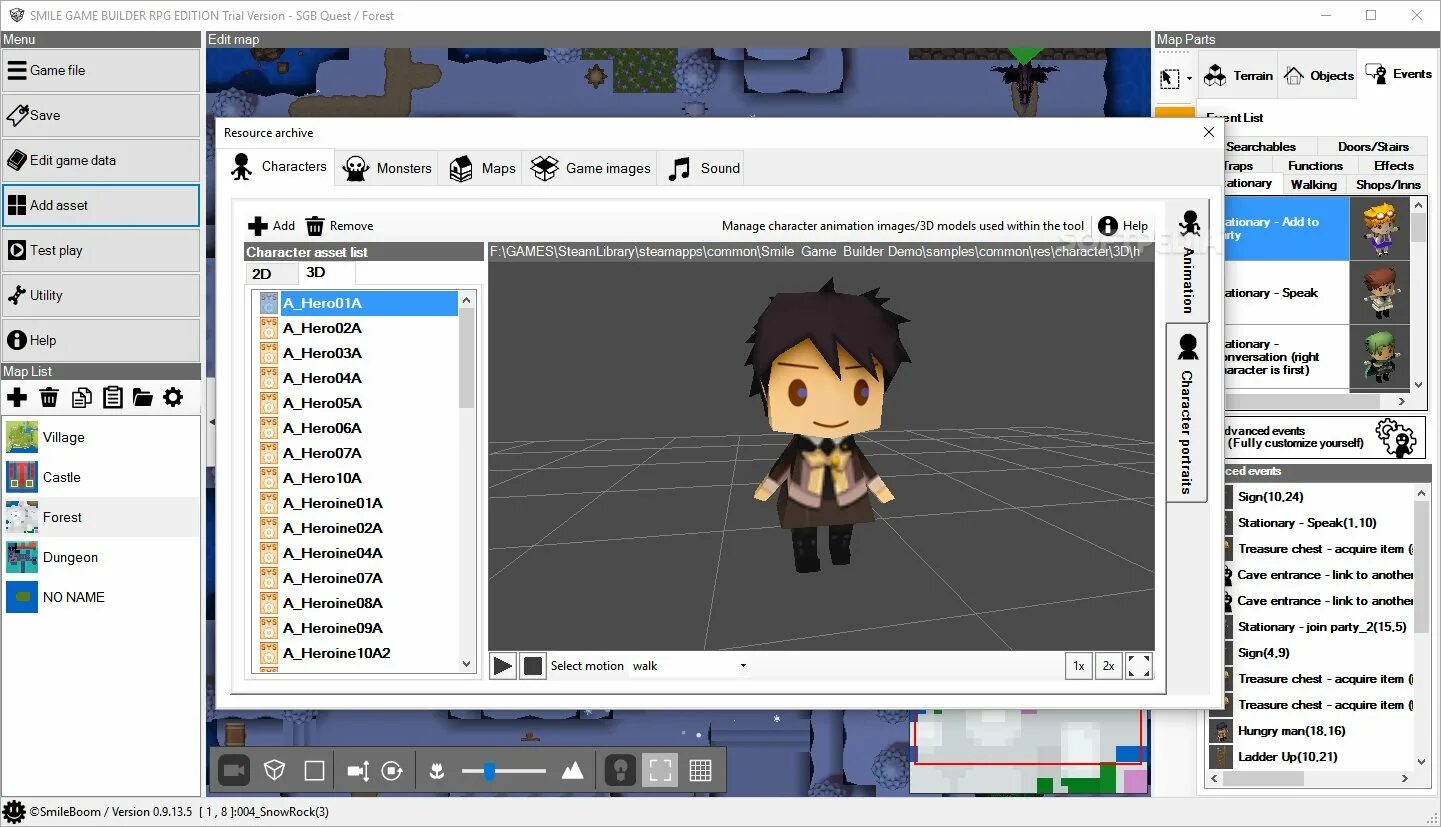
Task: Select A_Hero02A in asset list
Action: (357, 328)
